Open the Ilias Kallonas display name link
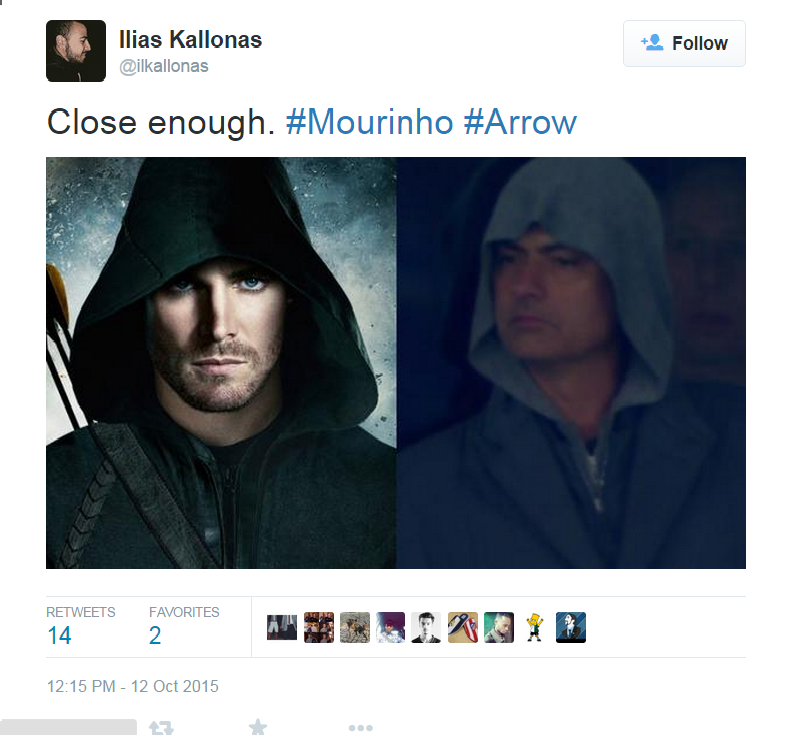The image size is (793, 735). tap(190, 39)
